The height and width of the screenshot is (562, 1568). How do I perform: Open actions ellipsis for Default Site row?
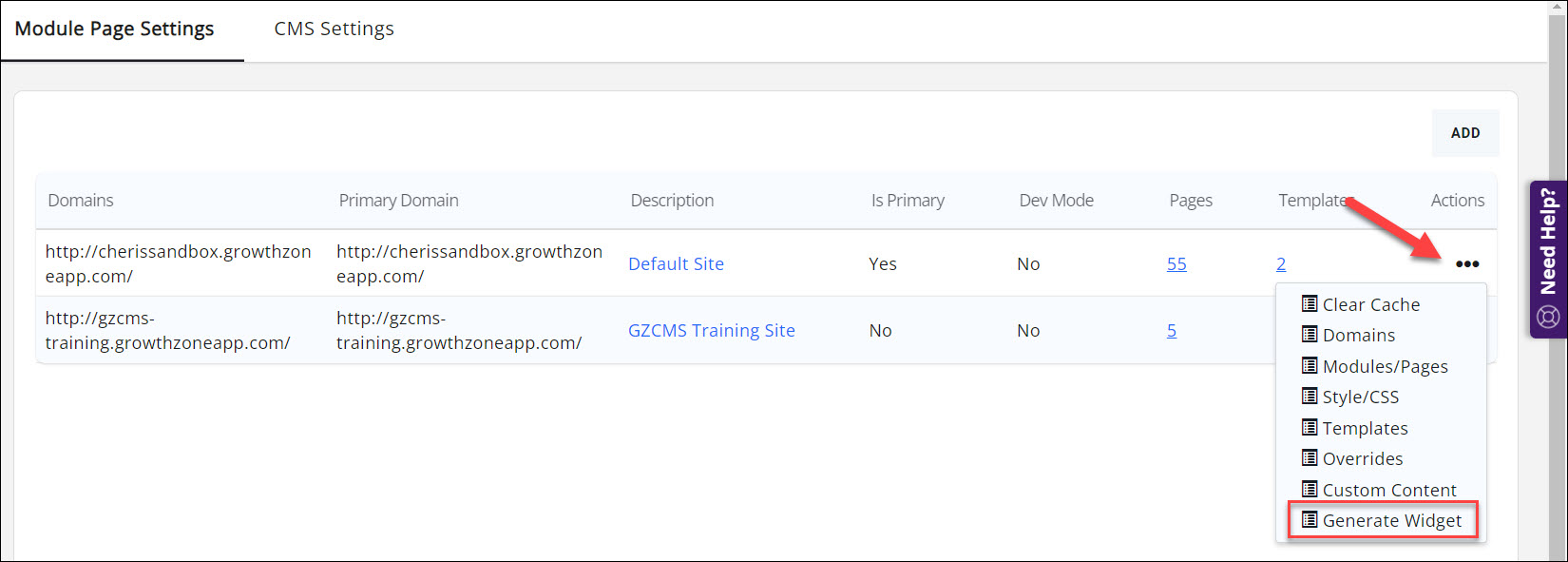pyautogui.click(x=1466, y=264)
